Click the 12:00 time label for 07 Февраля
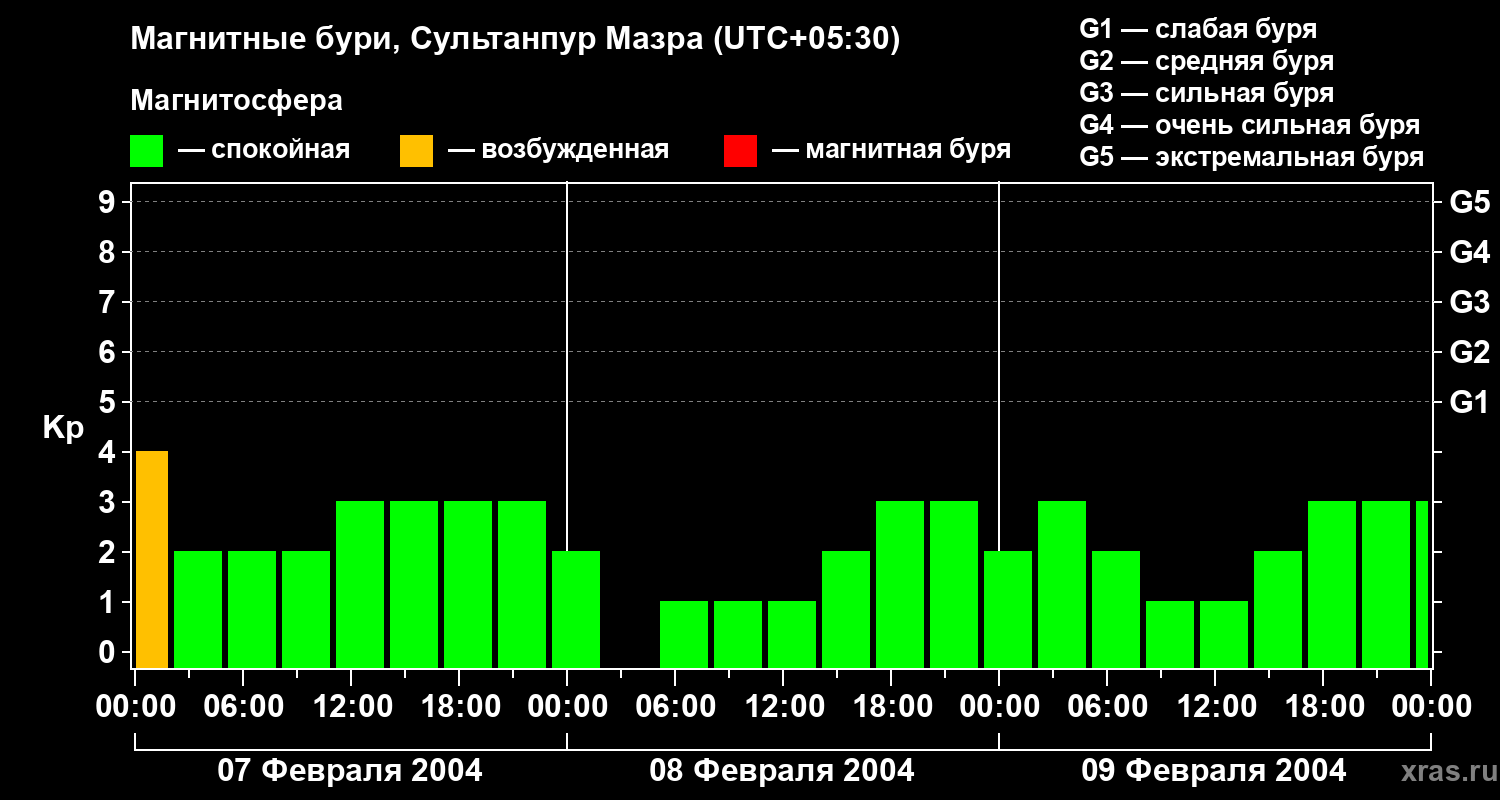Image resolution: width=1500 pixels, height=800 pixels. pyautogui.click(x=351, y=707)
